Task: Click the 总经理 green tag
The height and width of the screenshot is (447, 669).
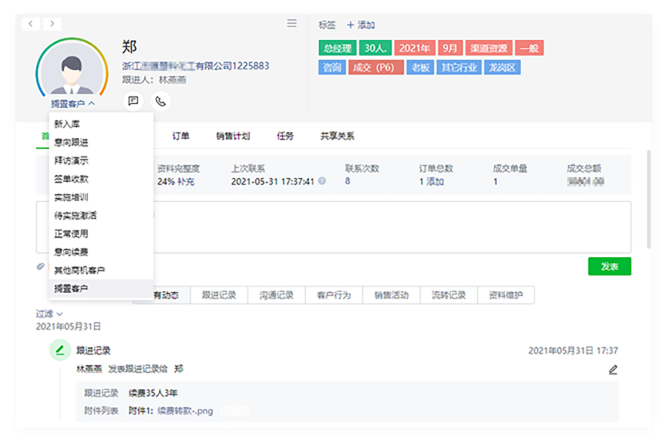Action: pos(335,48)
